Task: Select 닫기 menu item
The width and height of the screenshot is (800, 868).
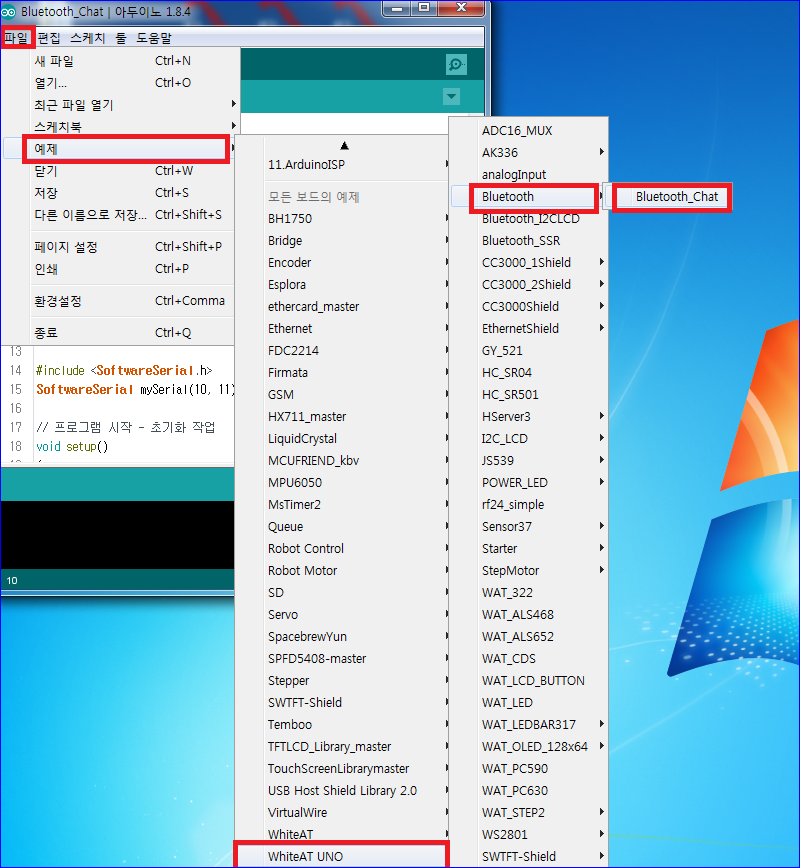Action: tap(120, 171)
